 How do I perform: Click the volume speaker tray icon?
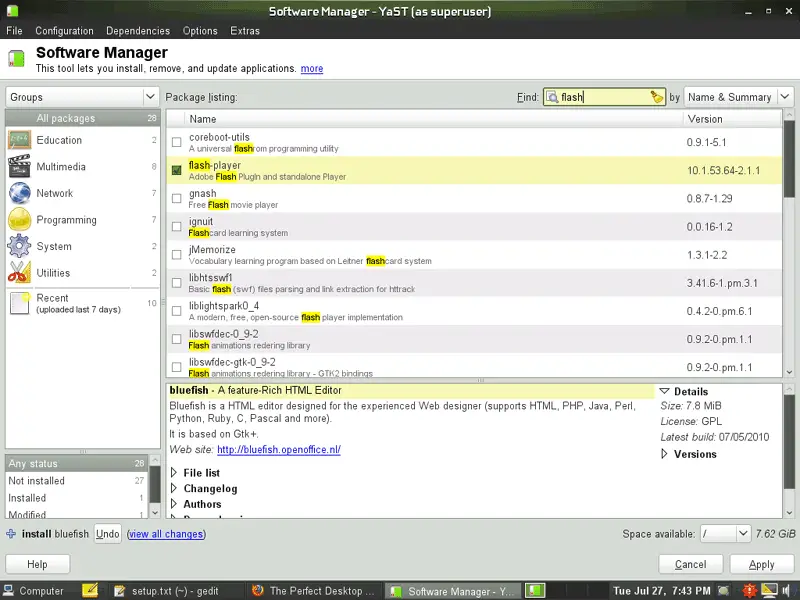point(787,591)
